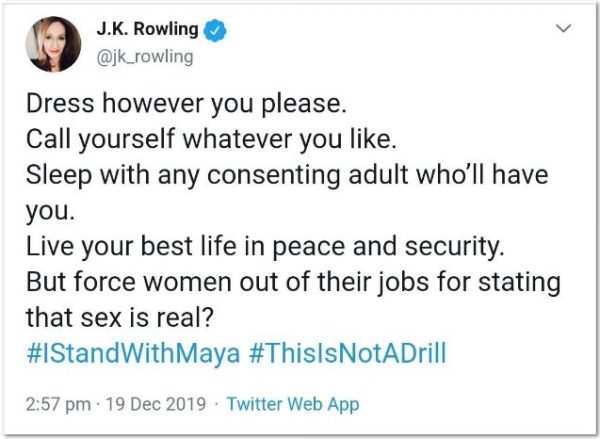This screenshot has height=439, width=600.
Task: Click the 19 Dec 2019 date
Action: [155, 405]
